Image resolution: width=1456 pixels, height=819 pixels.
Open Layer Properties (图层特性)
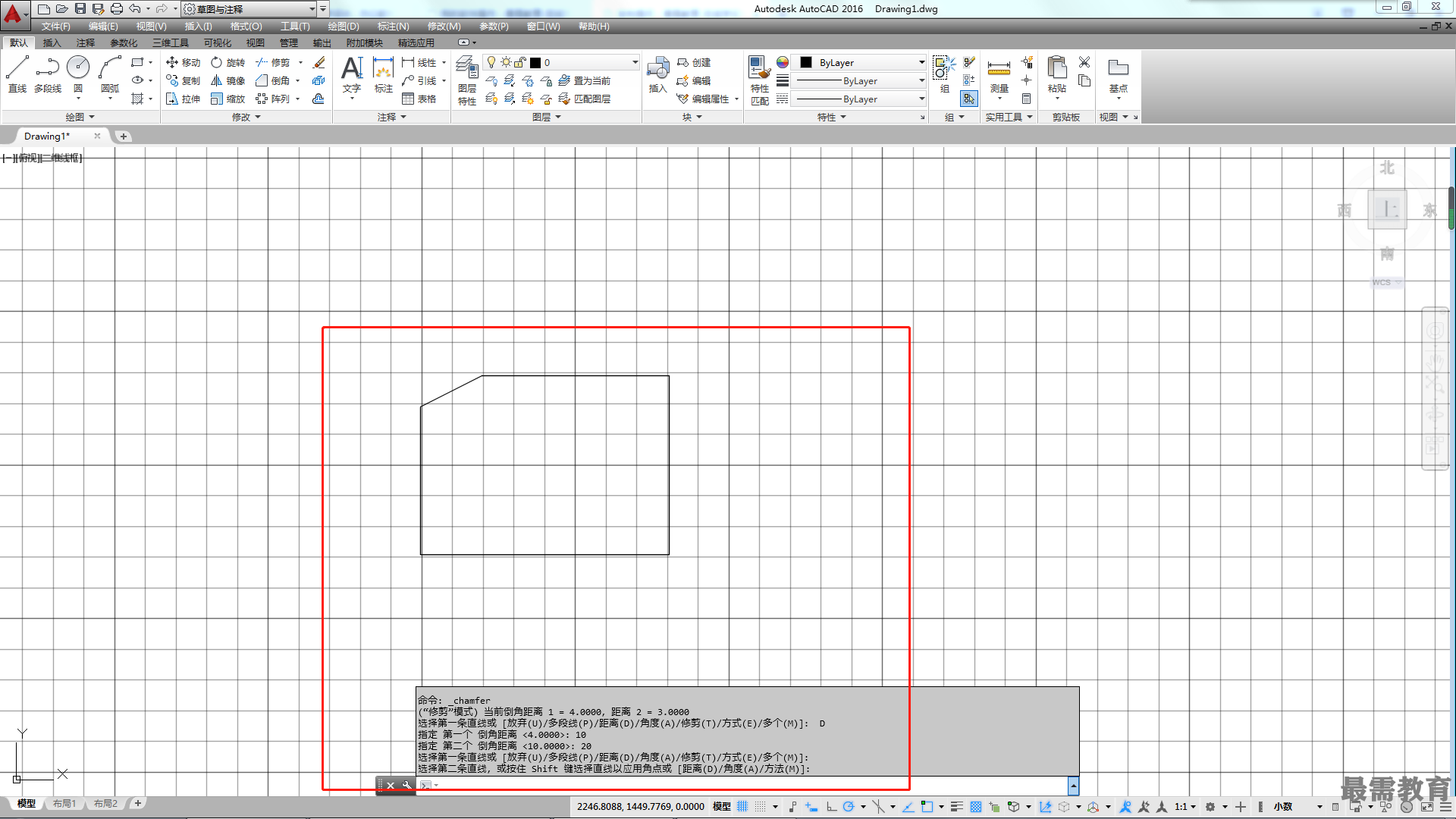click(467, 80)
